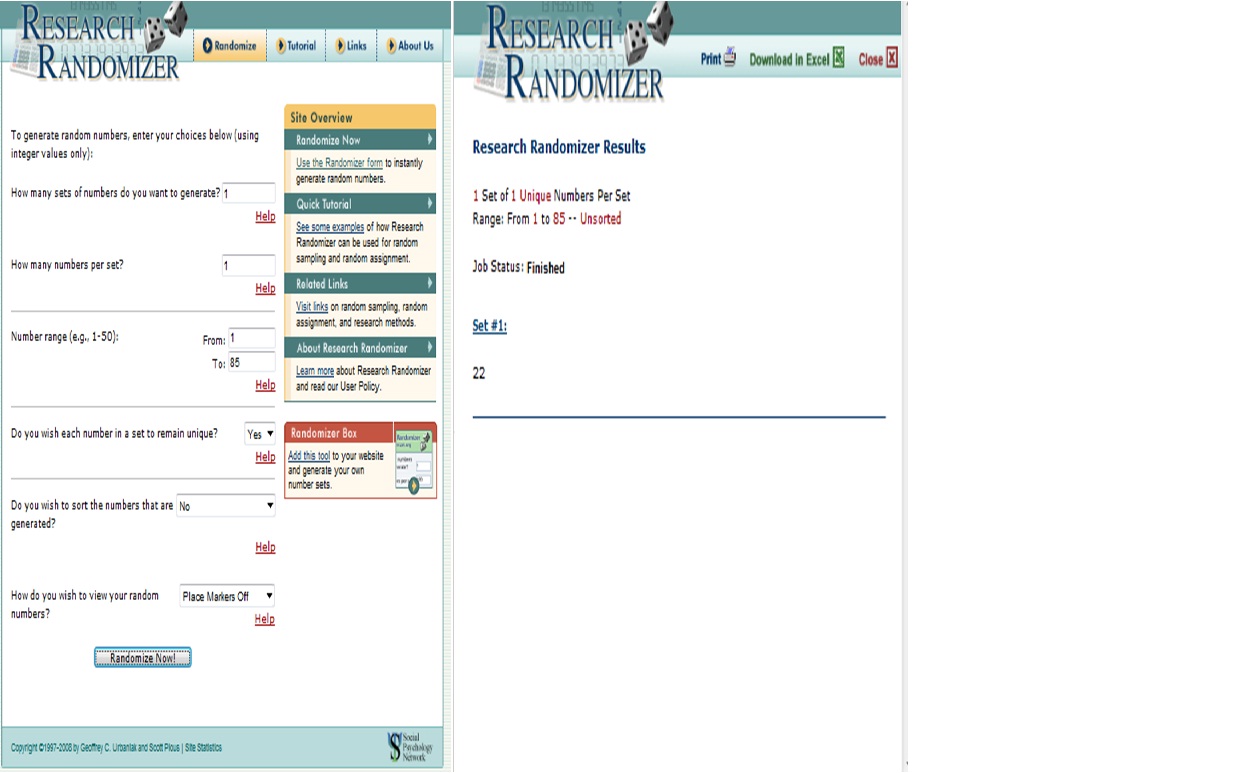Image resolution: width=1240 pixels, height=773 pixels.
Task: Expand the Quick Tutorial sidebar header
Action: 360,204
